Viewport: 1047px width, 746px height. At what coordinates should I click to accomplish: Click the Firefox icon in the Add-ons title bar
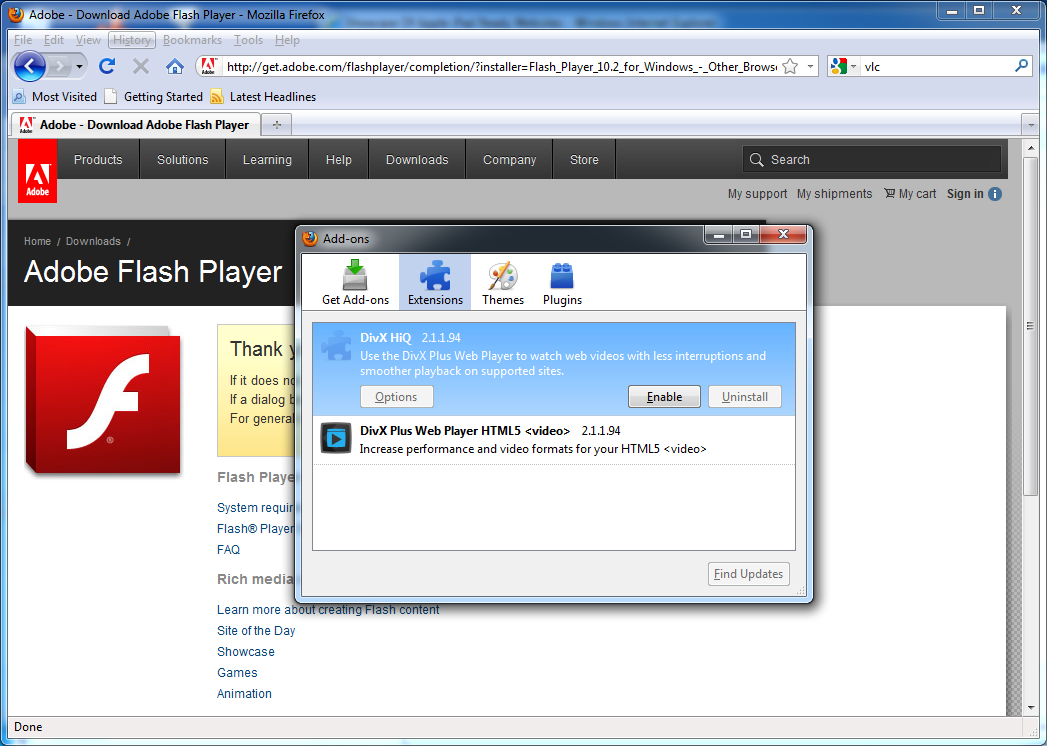310,238
